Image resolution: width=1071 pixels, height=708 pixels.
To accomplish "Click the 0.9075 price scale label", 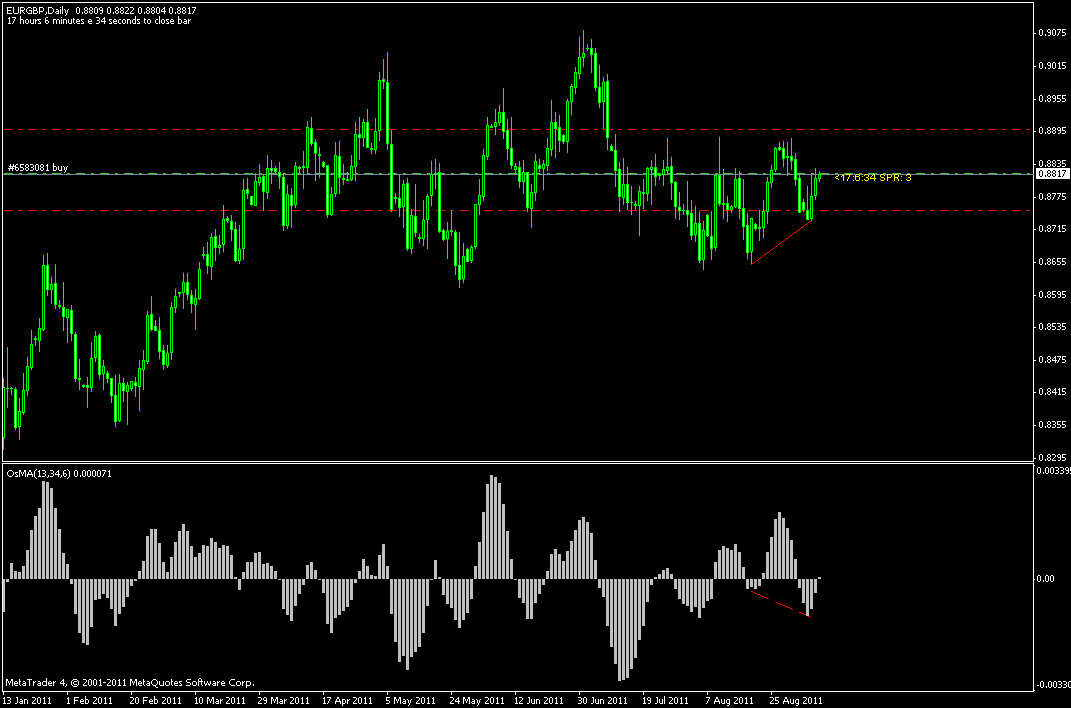I will tap(1053, 33).
